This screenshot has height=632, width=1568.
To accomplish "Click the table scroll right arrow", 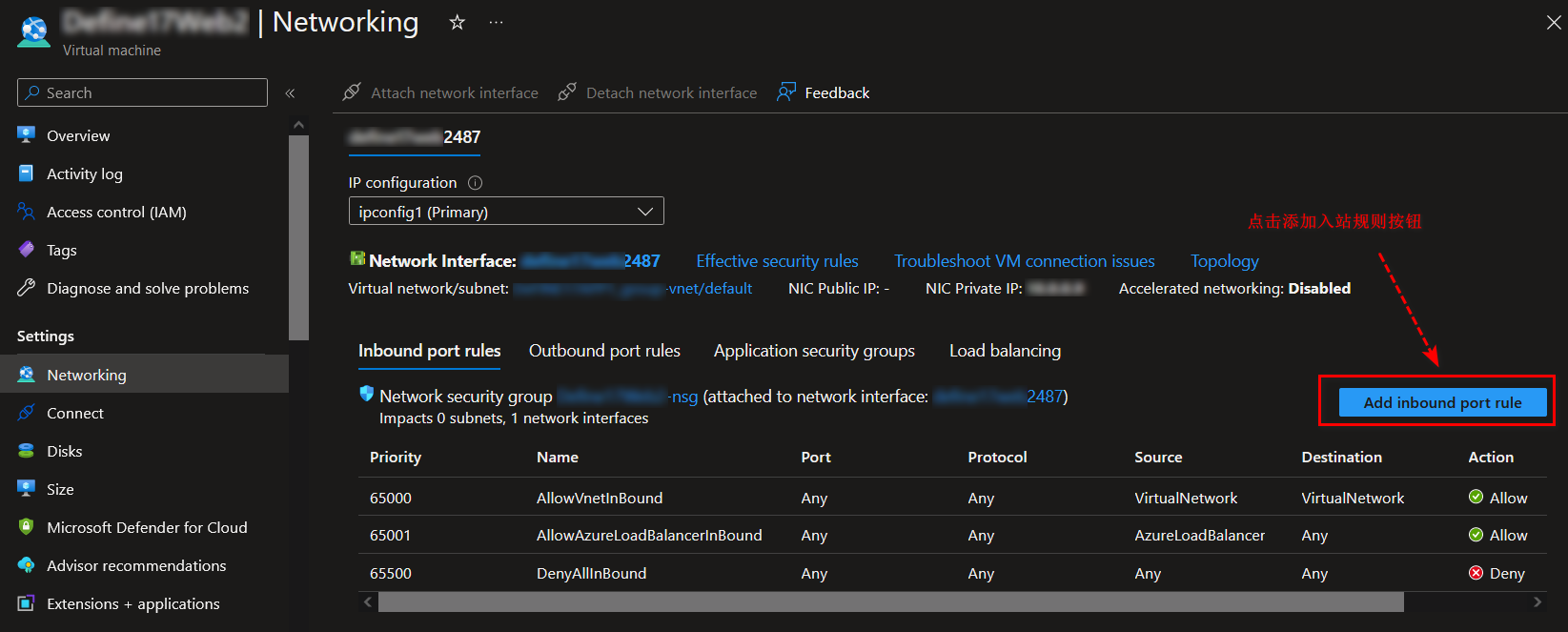I will (1537, 602).
